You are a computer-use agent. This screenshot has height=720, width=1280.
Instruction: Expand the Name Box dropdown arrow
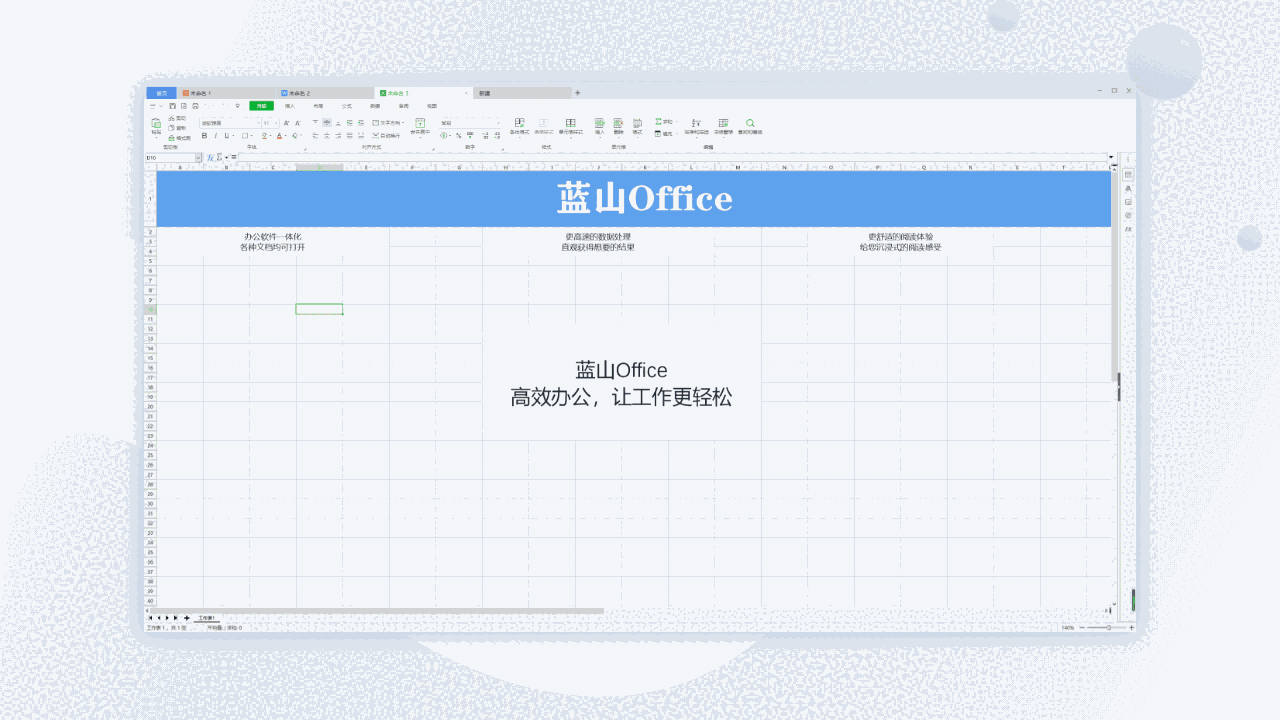pyautogui.click(x=198, y=158)
